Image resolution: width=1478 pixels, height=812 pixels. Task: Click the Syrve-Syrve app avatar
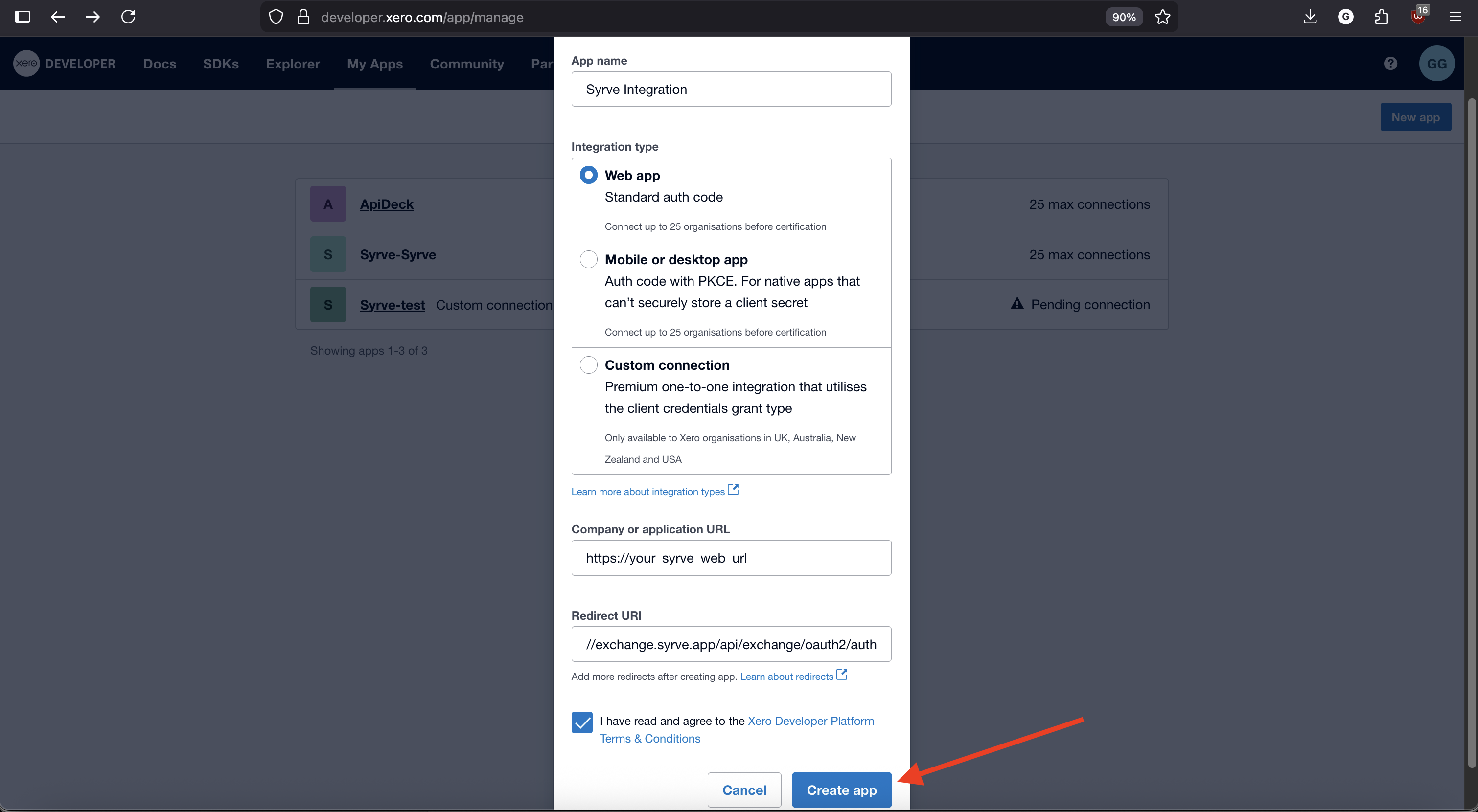coord(327,254)
